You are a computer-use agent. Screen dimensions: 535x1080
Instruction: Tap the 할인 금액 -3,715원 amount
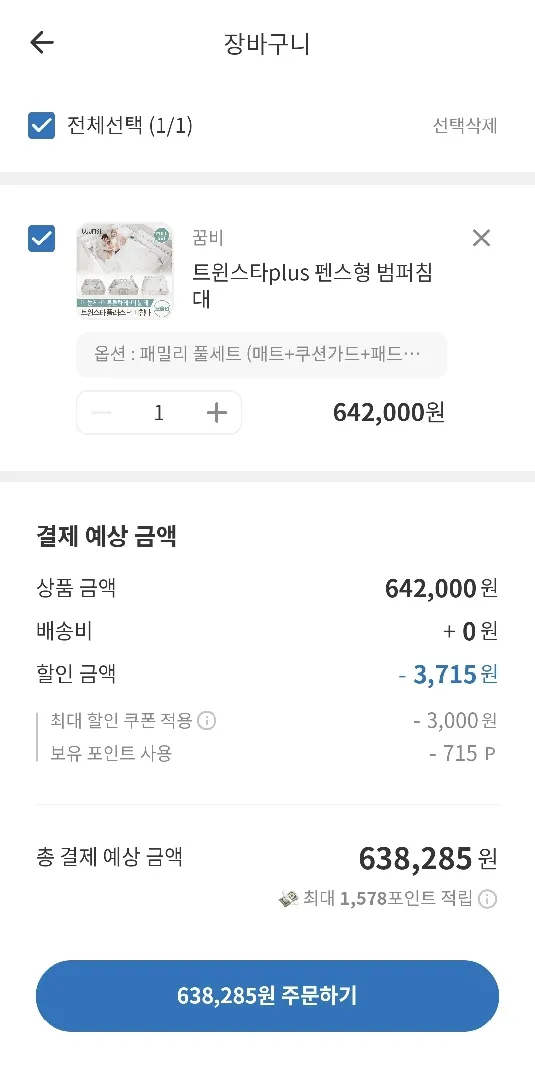click(448, 674)
